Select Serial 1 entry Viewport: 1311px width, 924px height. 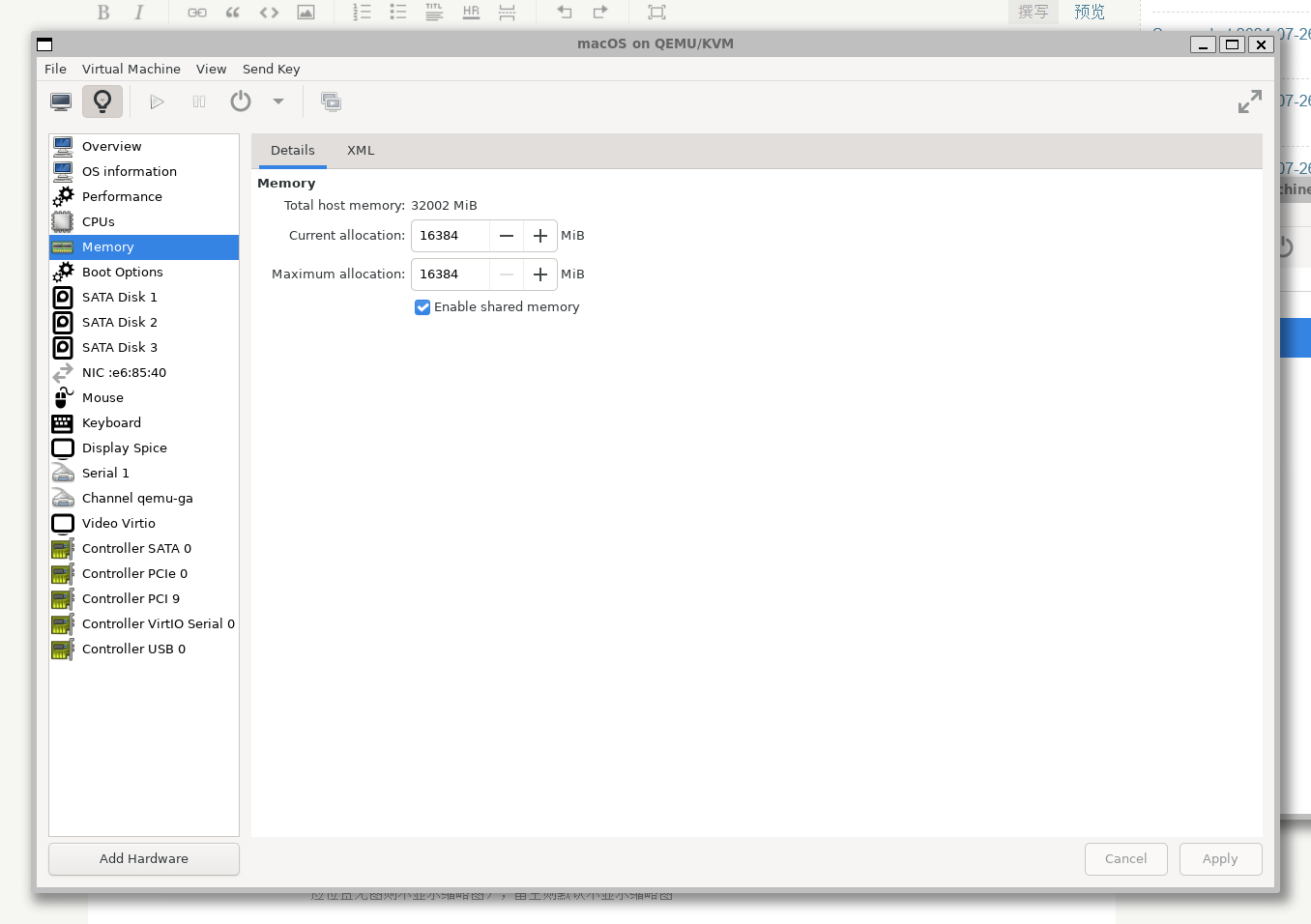pos(144,474)
